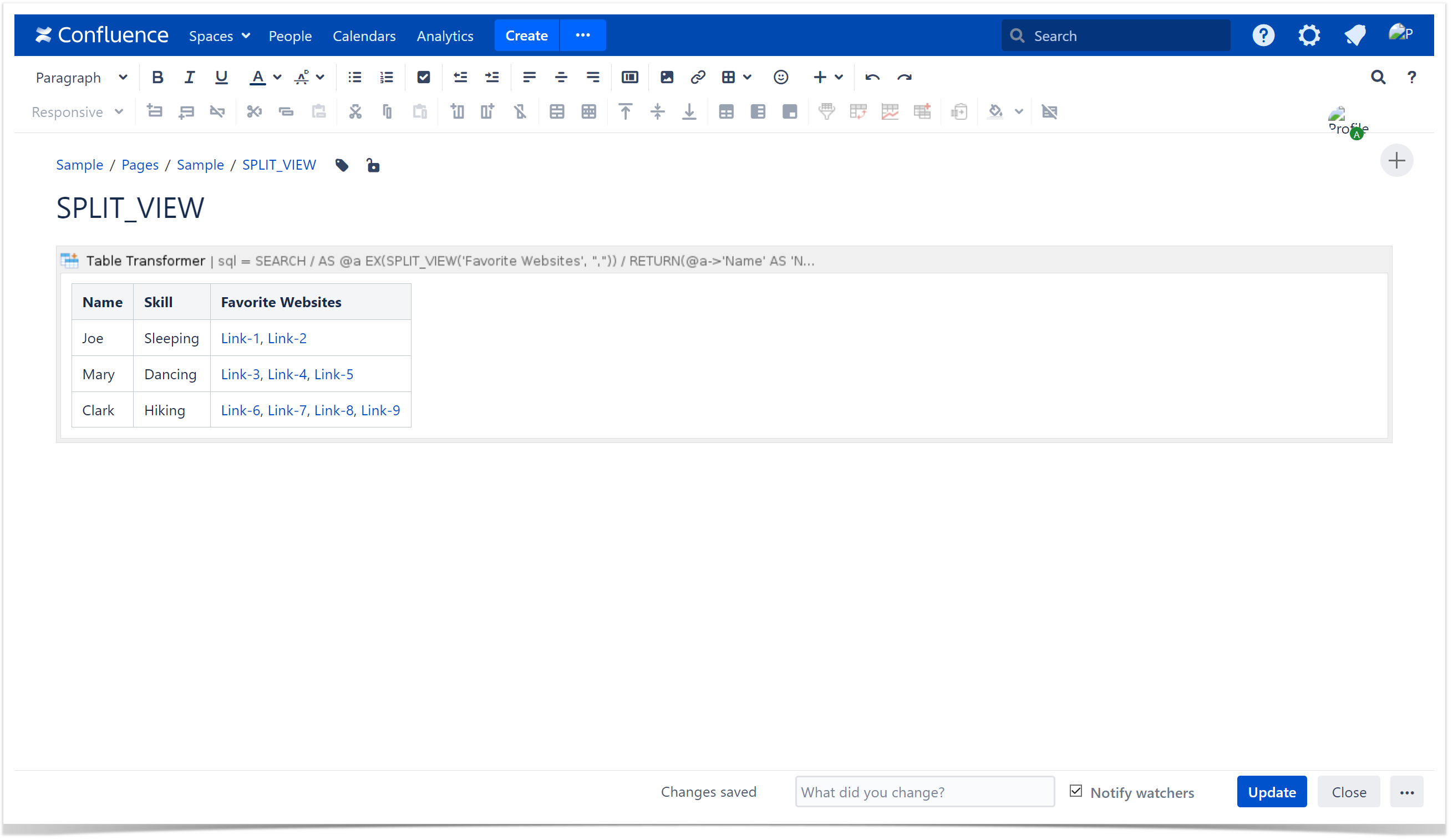Insert an image with the picture icon

667,77
